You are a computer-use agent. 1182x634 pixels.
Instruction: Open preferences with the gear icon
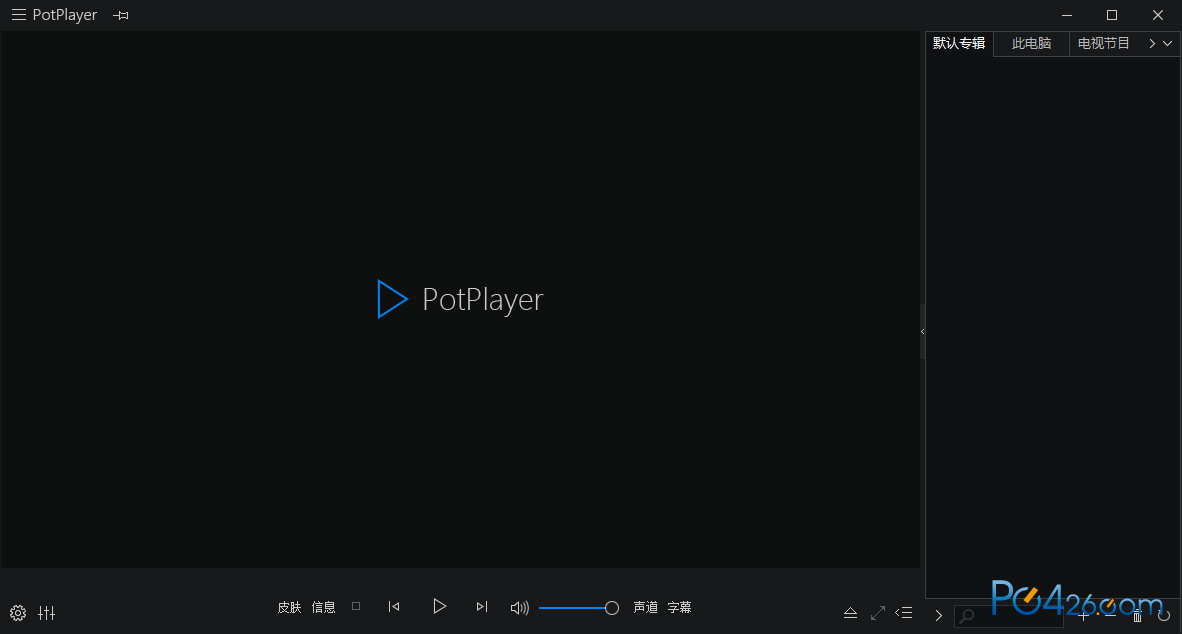(18, 613)
